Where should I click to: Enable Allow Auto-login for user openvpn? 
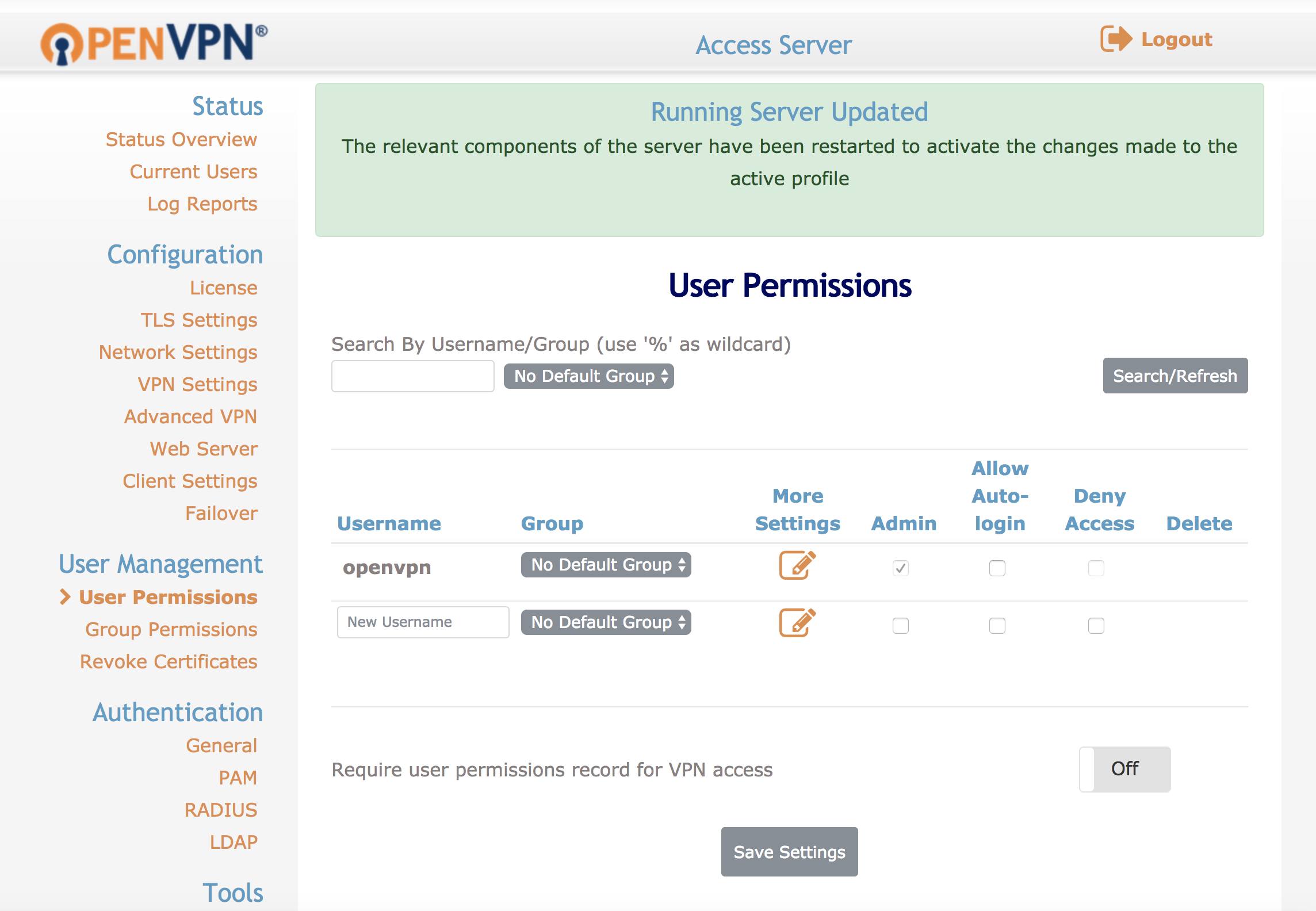click(x=997, y=568)
